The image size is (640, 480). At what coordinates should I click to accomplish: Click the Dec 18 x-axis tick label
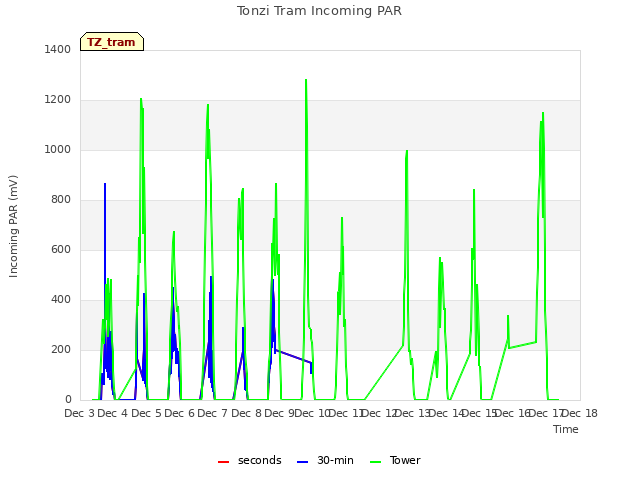point(580,413)
